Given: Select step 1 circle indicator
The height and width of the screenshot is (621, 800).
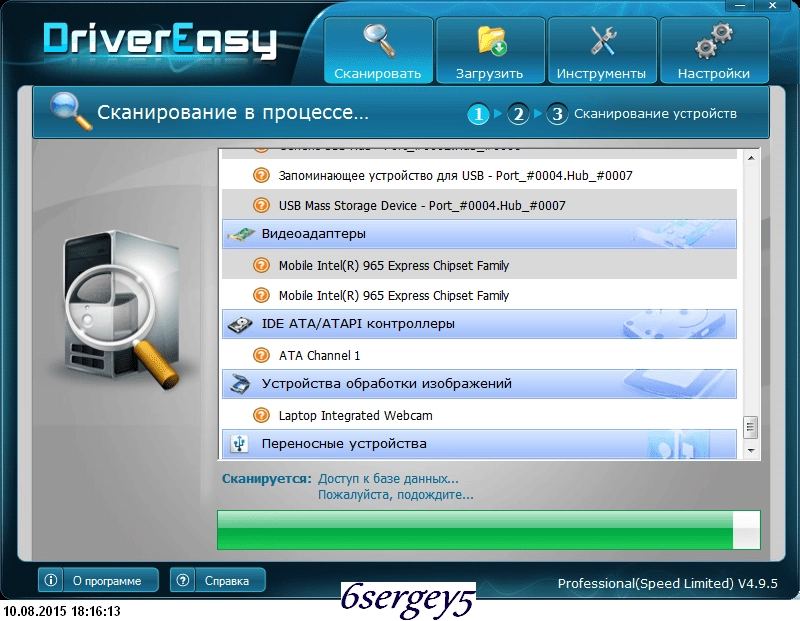Looking at the screenshot, I should (478, 114).
